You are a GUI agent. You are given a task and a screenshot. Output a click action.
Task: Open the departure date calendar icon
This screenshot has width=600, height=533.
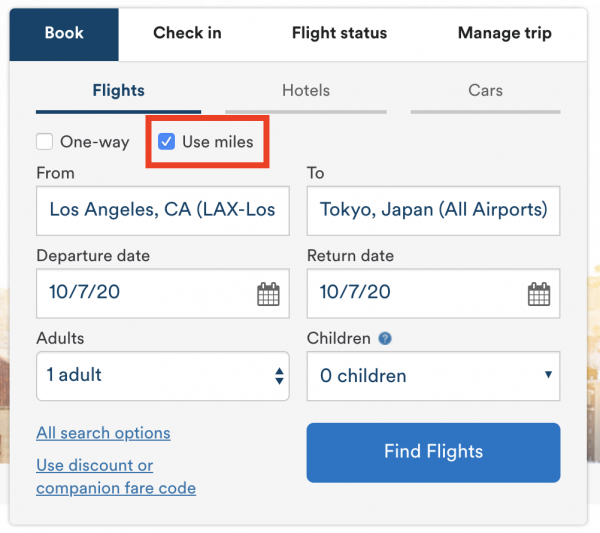point(268,294)
